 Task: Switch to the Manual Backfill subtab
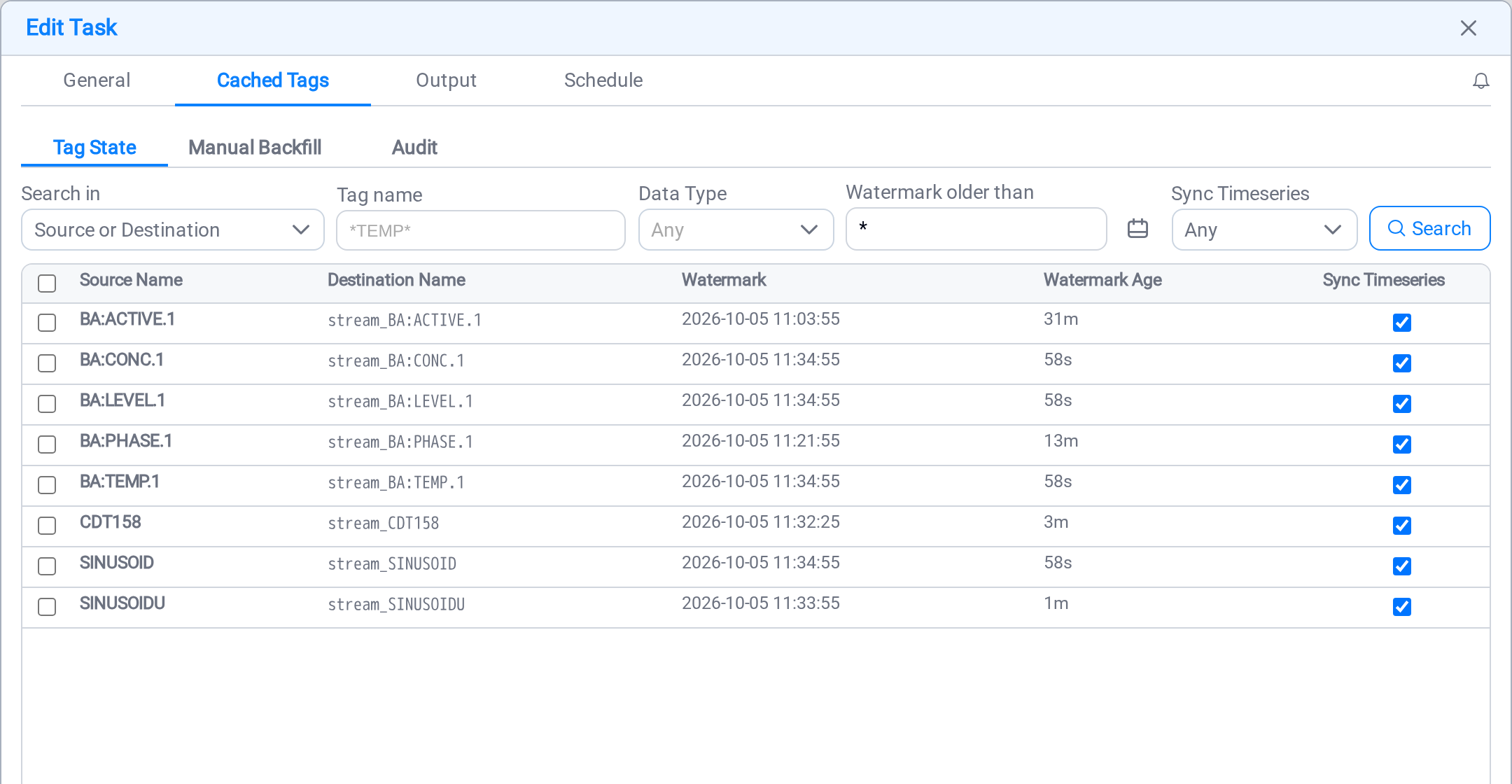(x=255, y=148)
